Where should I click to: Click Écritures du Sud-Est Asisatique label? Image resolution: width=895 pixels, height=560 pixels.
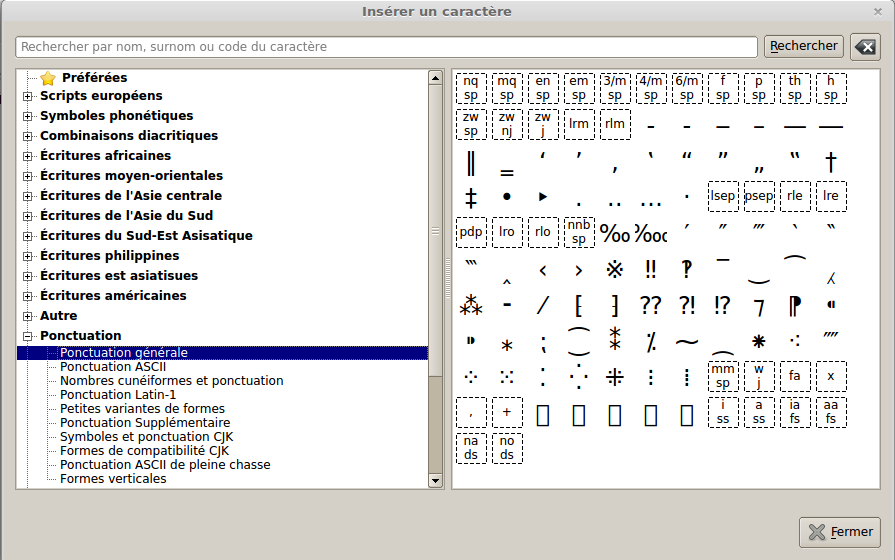146,236
